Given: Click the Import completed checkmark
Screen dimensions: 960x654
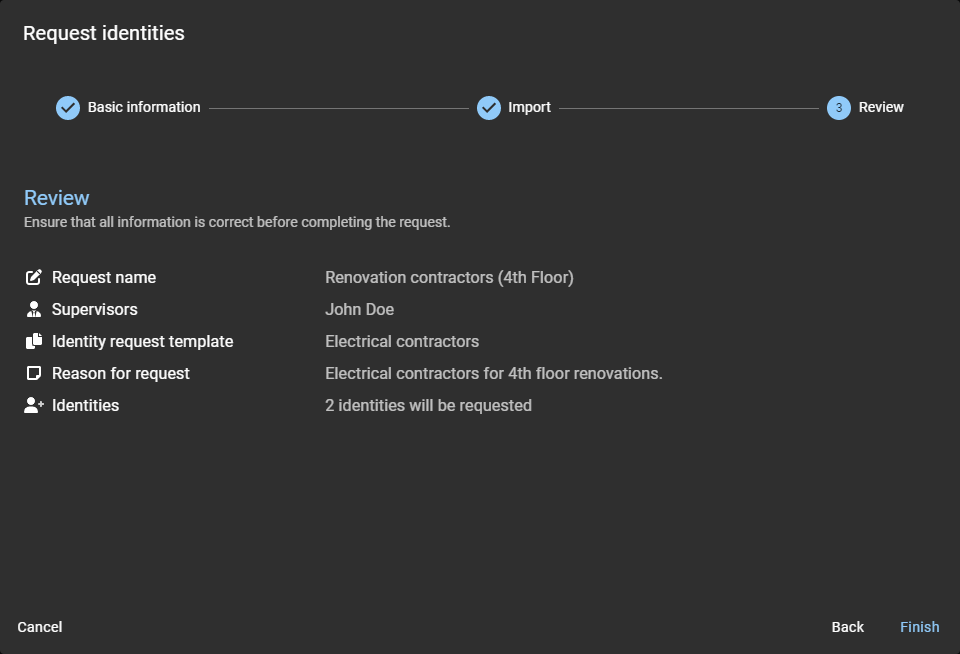Looking at the screenshot, I should (488, 107).
